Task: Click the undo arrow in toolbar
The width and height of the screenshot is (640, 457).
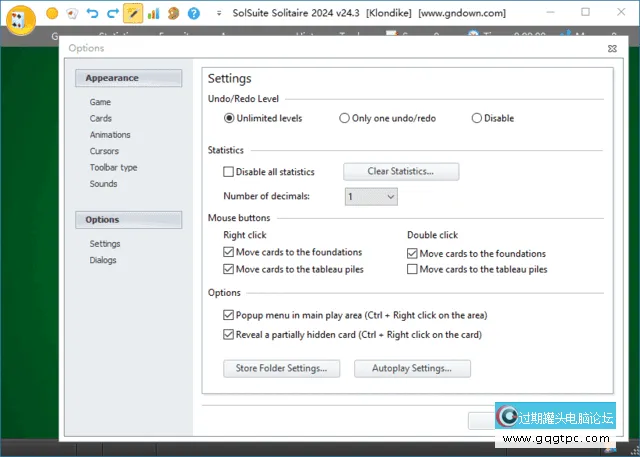Action: (92, 14)
